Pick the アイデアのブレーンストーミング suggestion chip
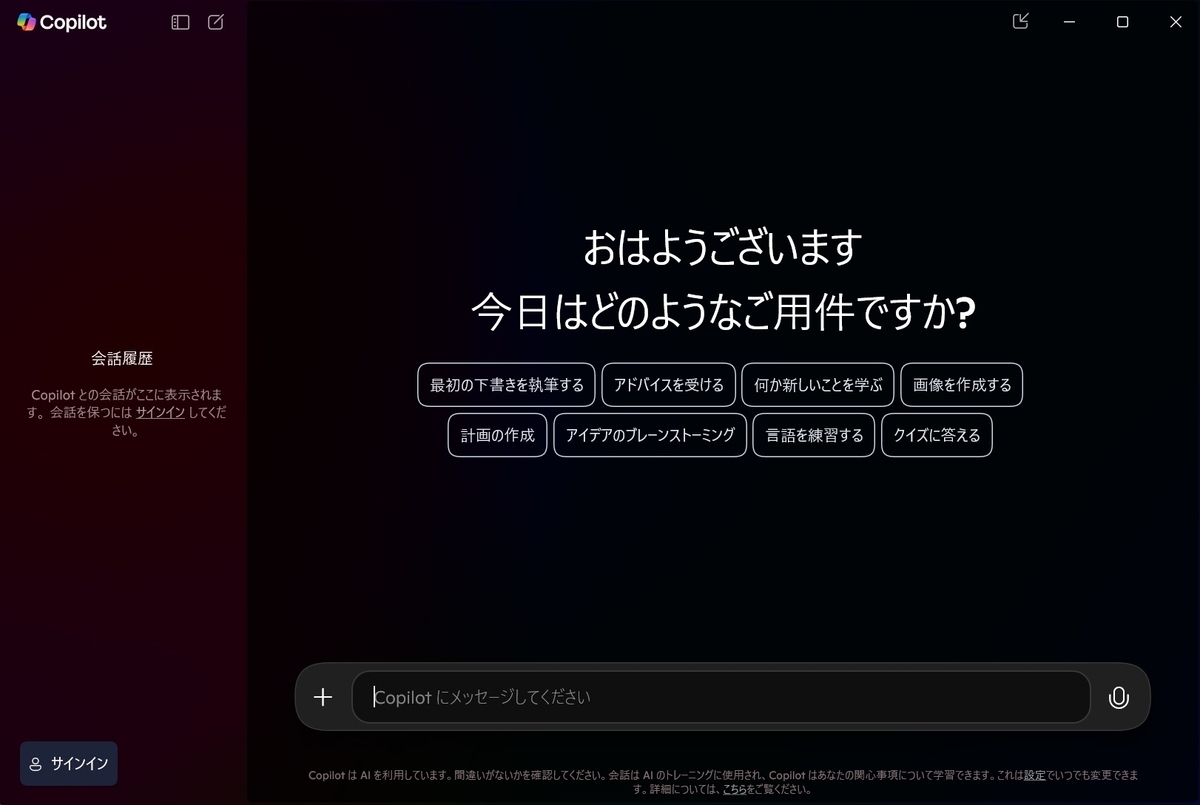The width and height of the screenshot is (1200, 805). click(x=650, y=435)
